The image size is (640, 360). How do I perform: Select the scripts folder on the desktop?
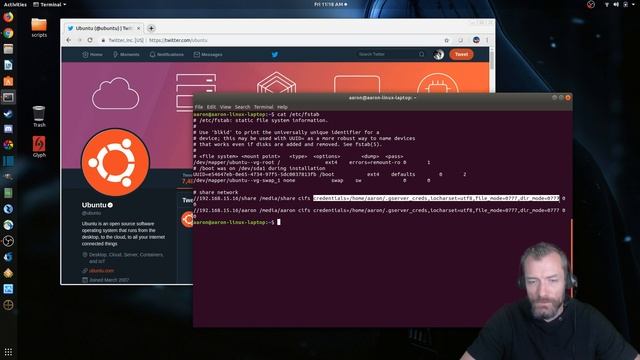pyautogui.click(x=39, y=27)
